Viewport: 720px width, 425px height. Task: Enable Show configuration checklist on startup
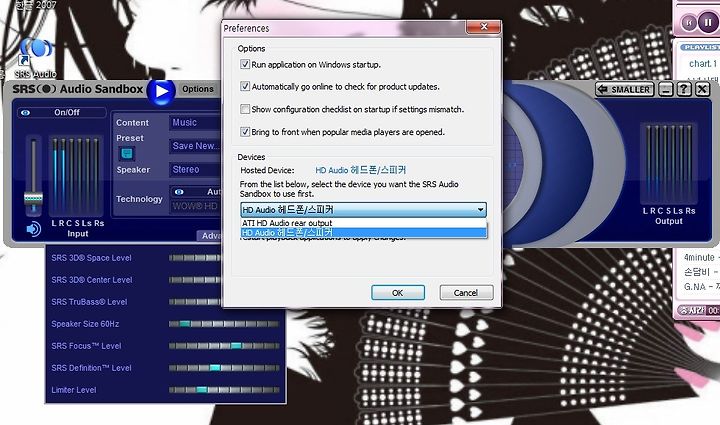[245, 109]
